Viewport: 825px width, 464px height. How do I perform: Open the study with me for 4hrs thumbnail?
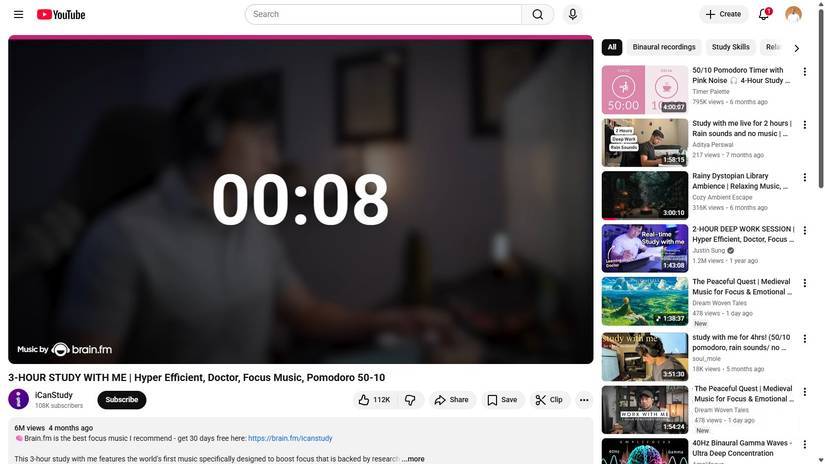pyautogui.click(x=645, y=357)
